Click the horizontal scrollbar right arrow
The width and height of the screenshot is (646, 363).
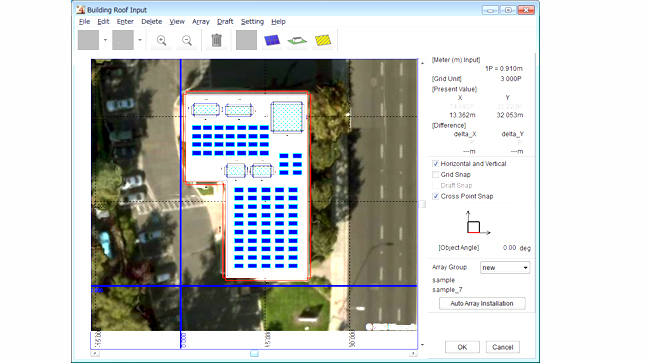coord(413,354)
